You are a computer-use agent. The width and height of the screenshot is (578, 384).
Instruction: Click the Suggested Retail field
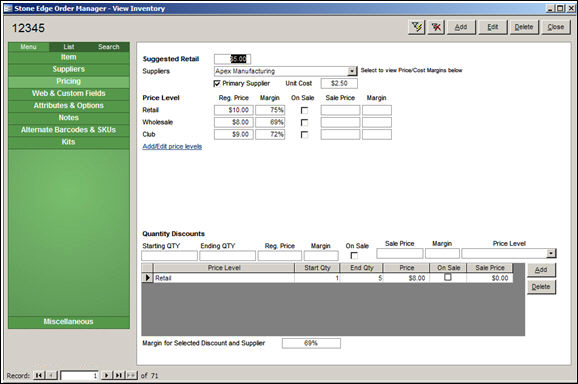[x=232, y=59]
